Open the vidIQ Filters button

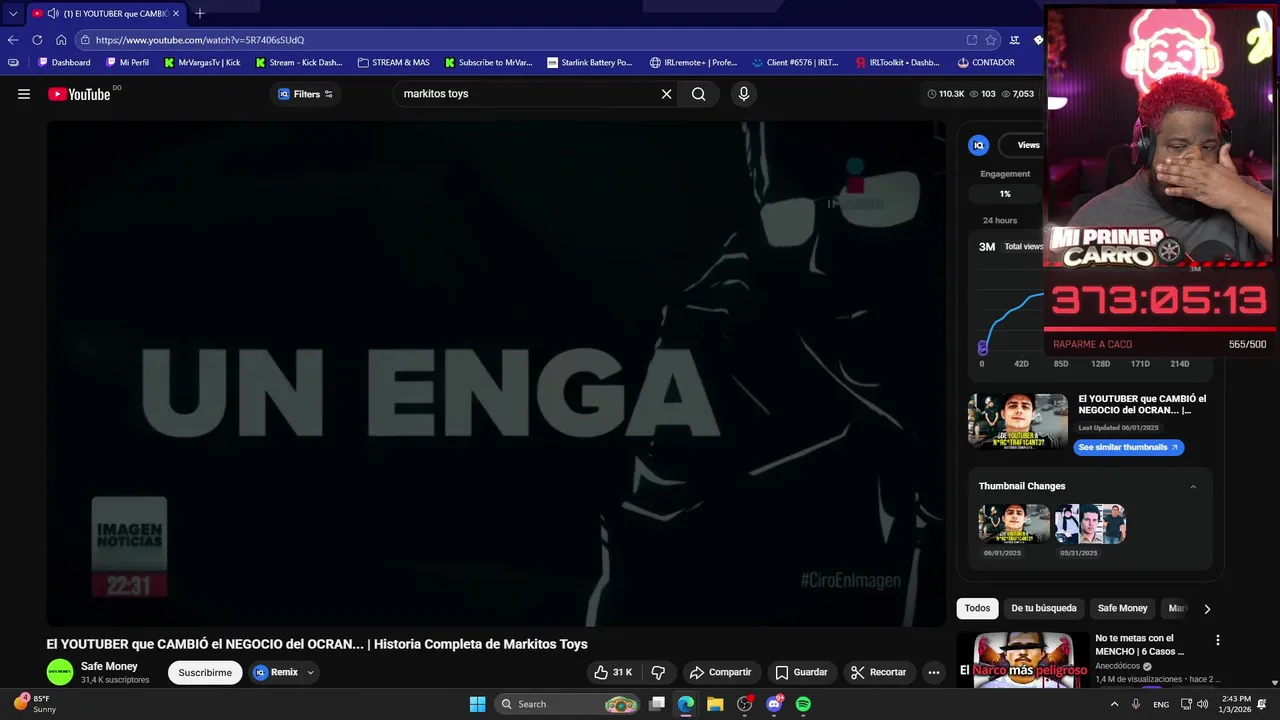[x=305, y=94]
